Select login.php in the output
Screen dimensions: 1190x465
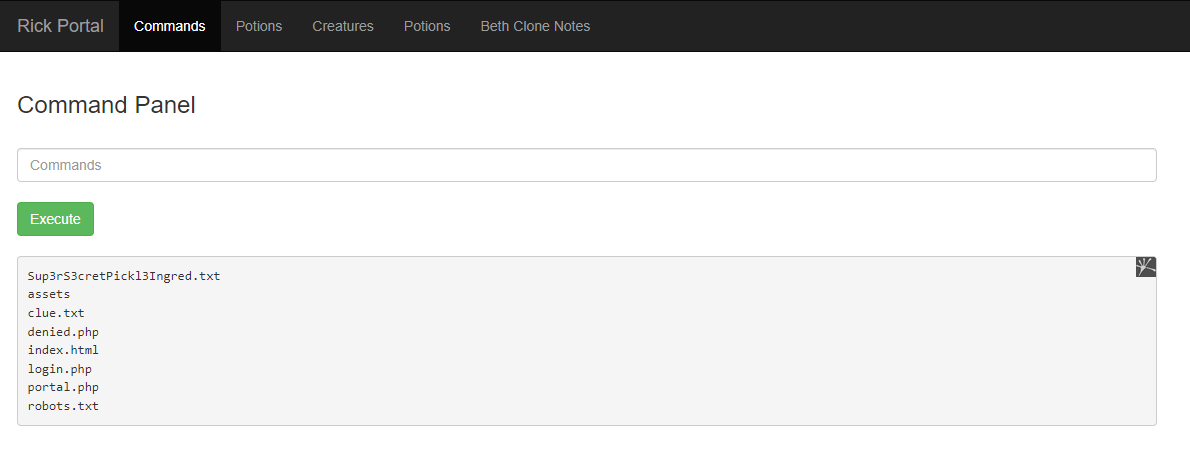click(x=60, y=369)
